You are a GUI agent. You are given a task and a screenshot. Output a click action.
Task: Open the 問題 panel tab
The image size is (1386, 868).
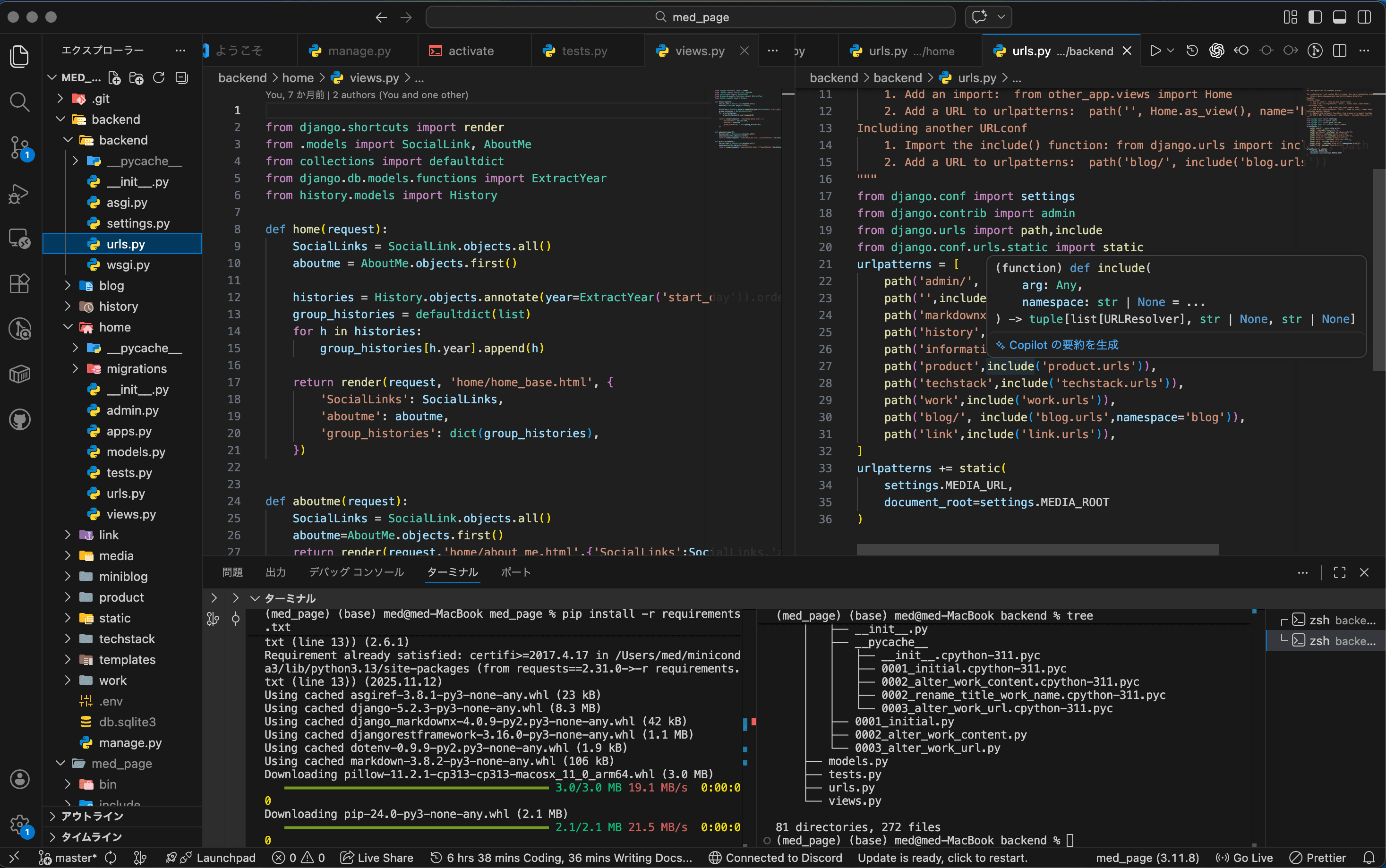pyautogui.click(x=232, y=572)
